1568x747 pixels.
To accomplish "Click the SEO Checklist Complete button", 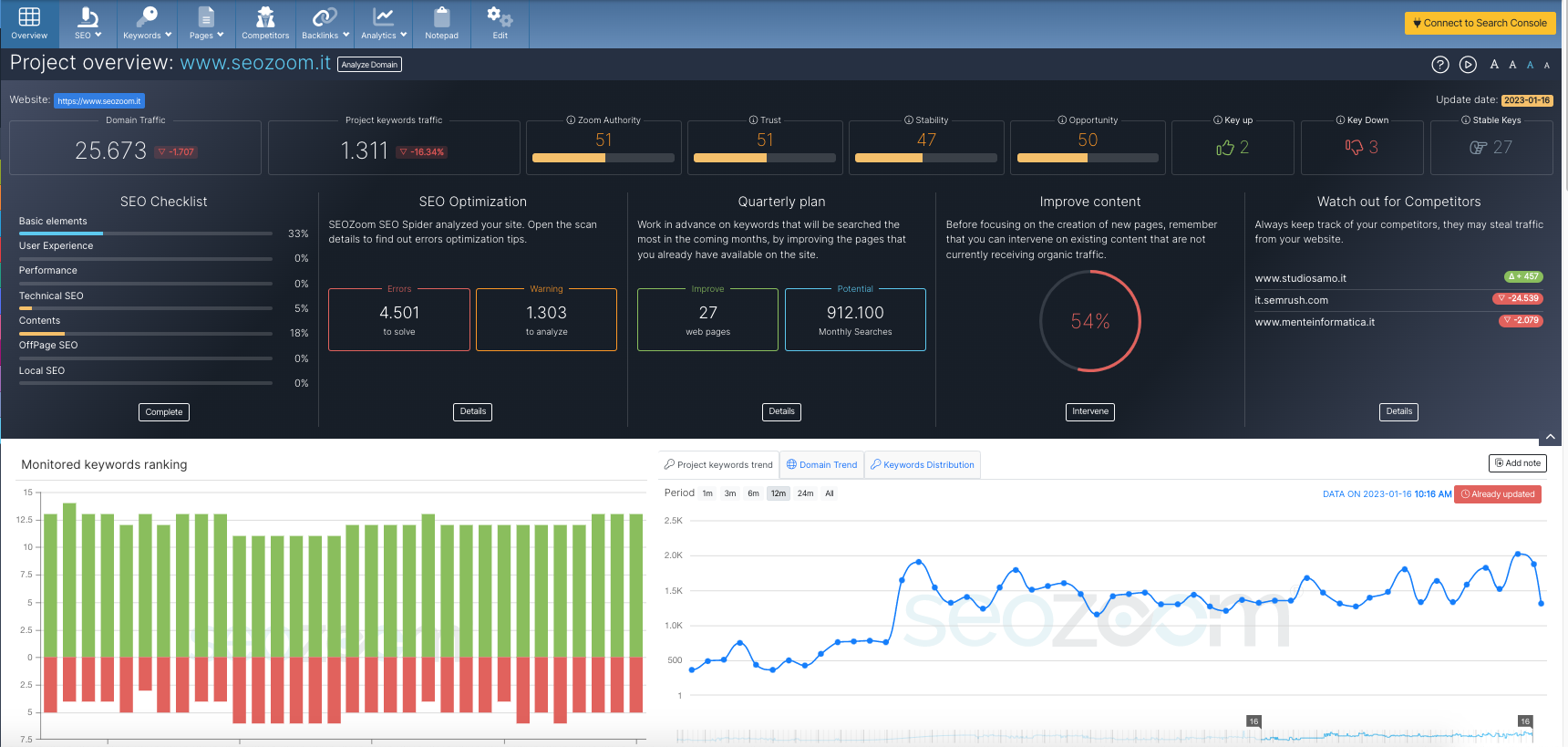I will (164, 412).
